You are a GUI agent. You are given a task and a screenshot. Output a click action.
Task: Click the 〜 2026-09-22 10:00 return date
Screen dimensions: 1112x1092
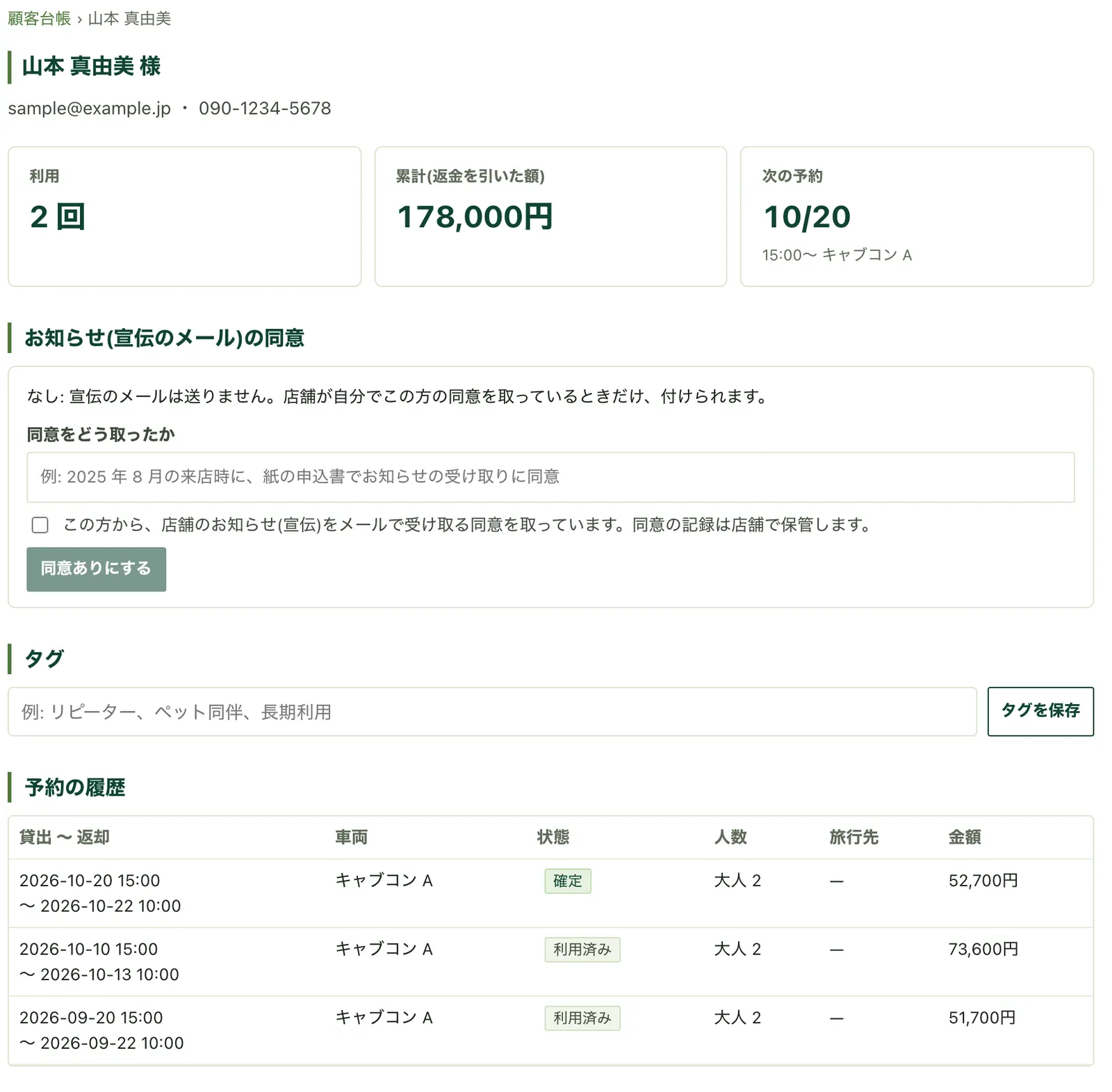pyautogui.click(x=101, y=1043)
